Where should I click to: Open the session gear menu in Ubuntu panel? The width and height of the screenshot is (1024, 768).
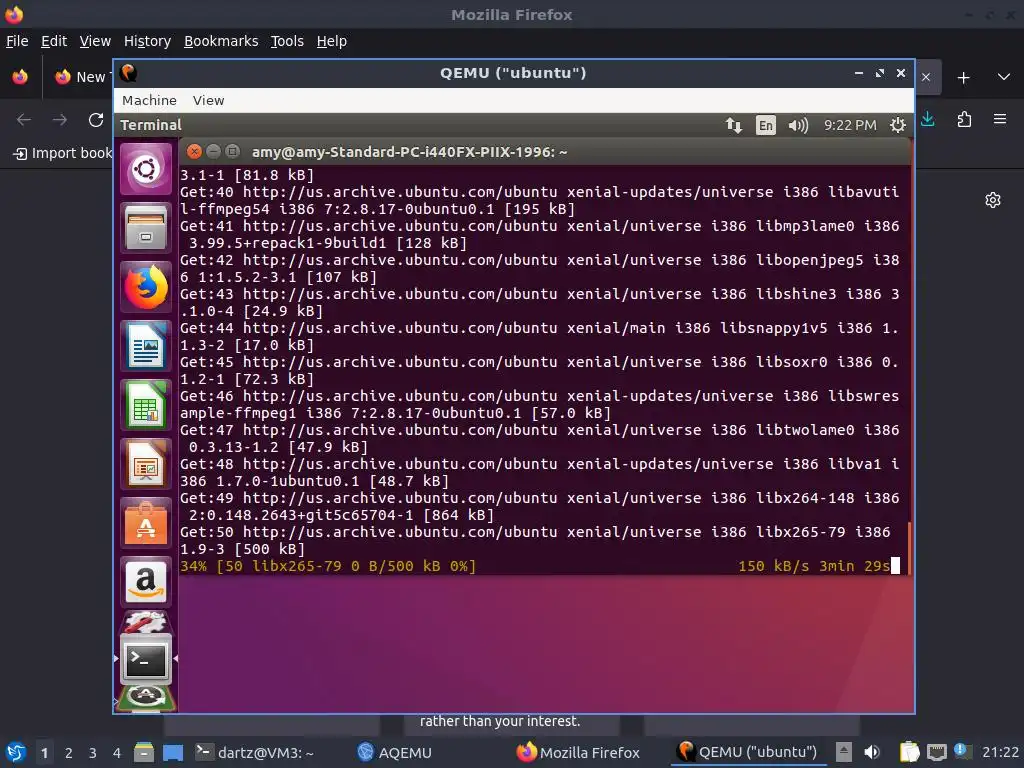click(898, 125)
